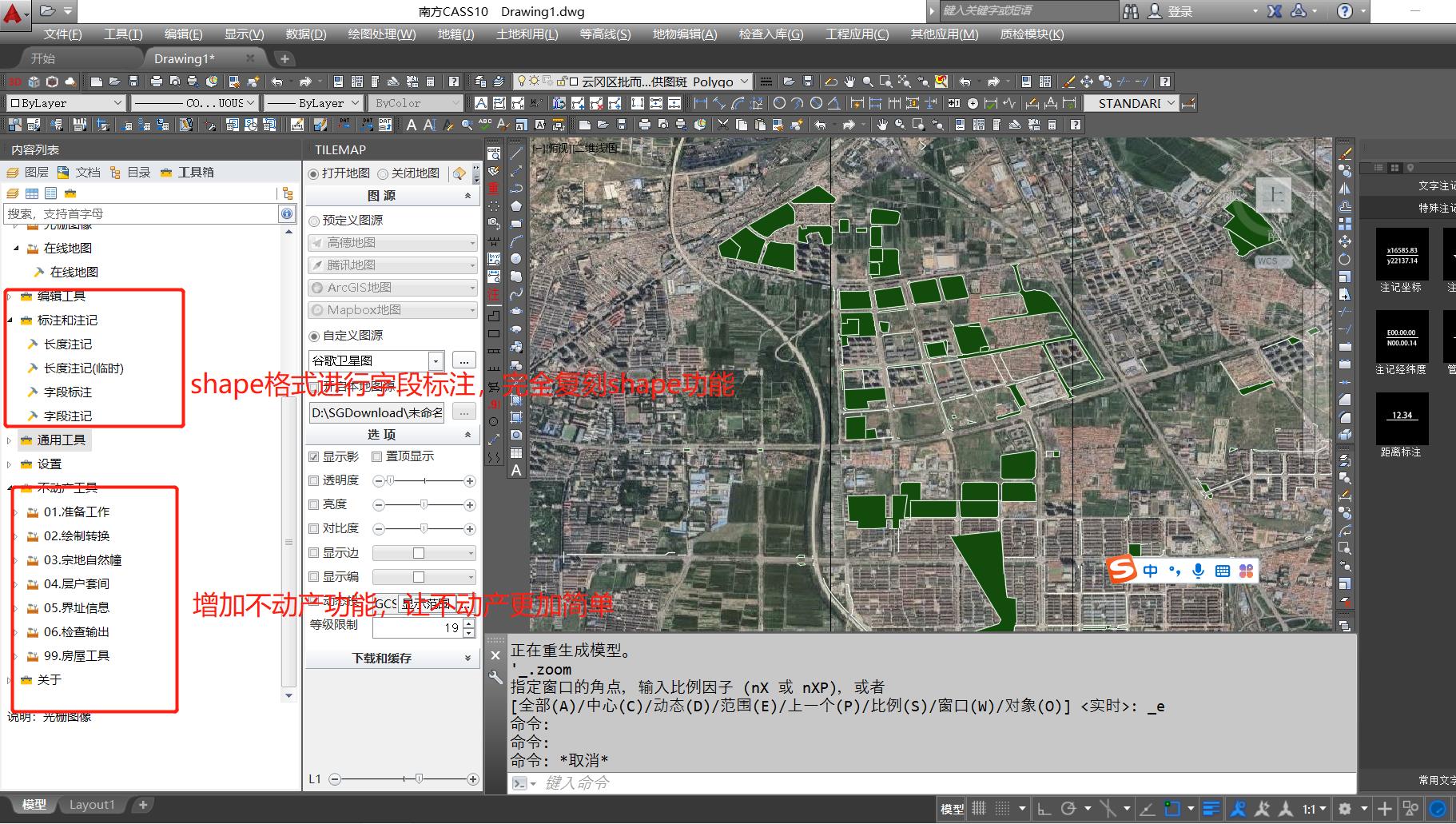Toggle polar tracking in status bar
The image size is (1456, 824).
click(1069, 808)
